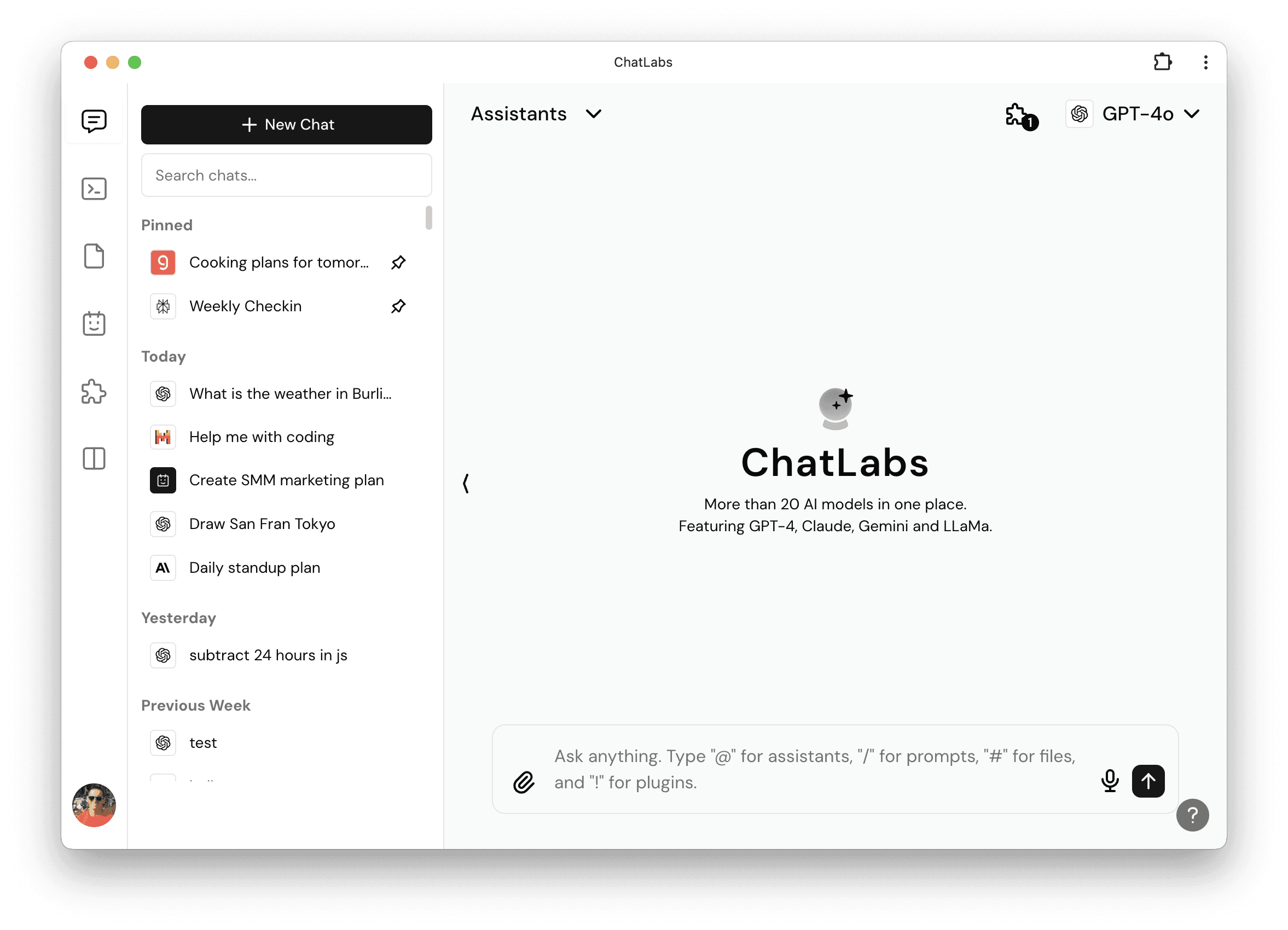Open the Assistants dropdown
The image size is (1288, 930).
coord(536,114)
